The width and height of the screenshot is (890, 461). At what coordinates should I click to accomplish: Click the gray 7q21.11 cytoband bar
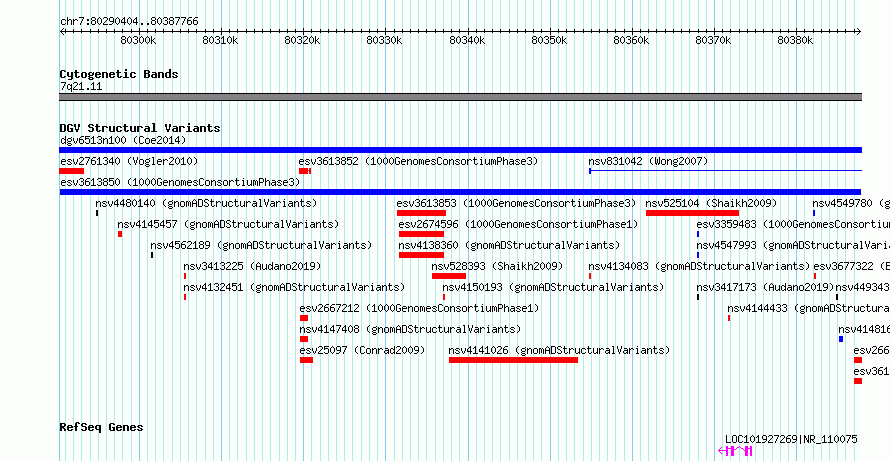click(460, 97)
